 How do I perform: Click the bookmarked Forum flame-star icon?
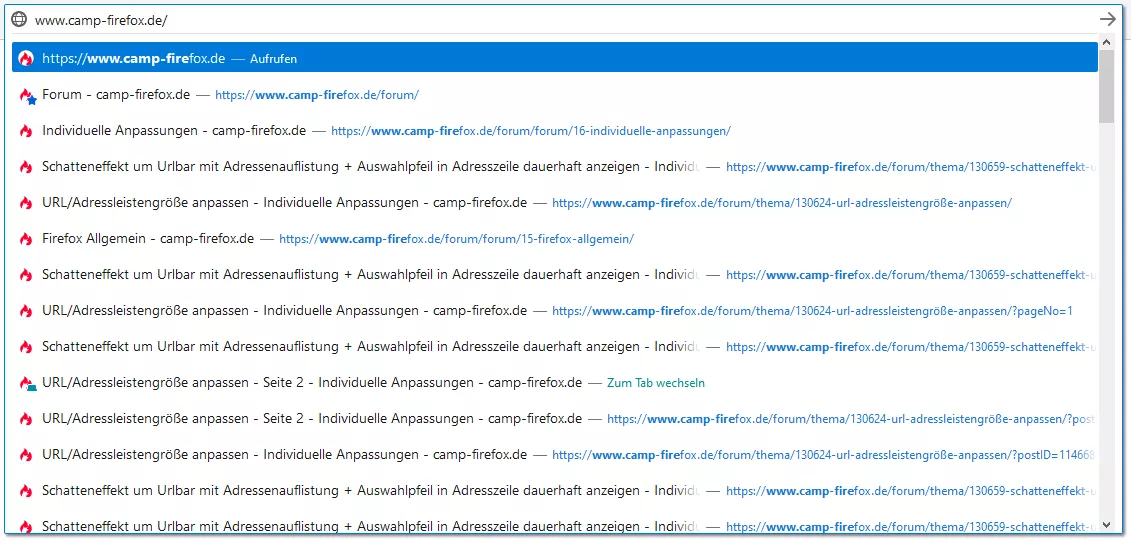point(27,95)
